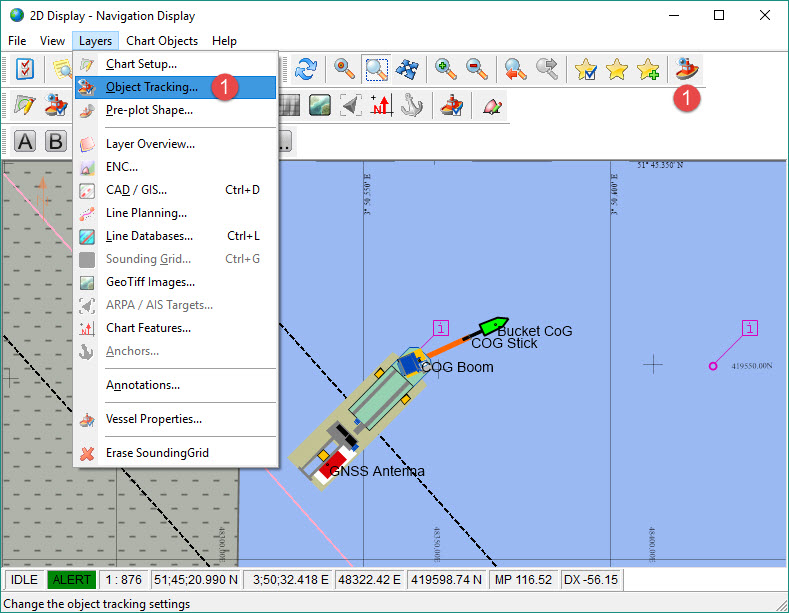The height and width of the screenshot is (613, 789).
Task: Open the Chart Objects menu
Action: click(x=162, y=41)
